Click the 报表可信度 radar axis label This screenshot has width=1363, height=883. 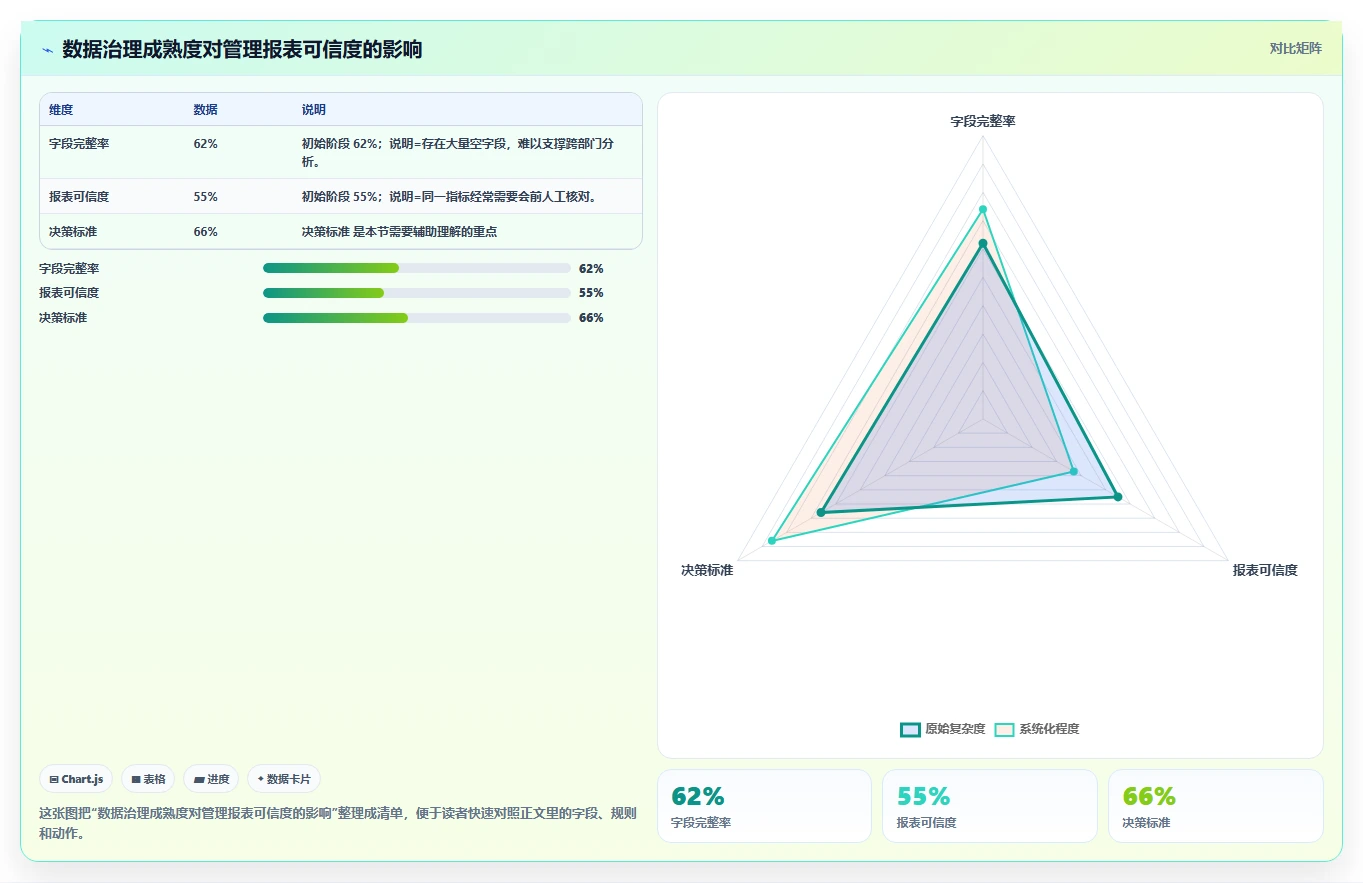pyautogui.click(x=1264, y=570)
